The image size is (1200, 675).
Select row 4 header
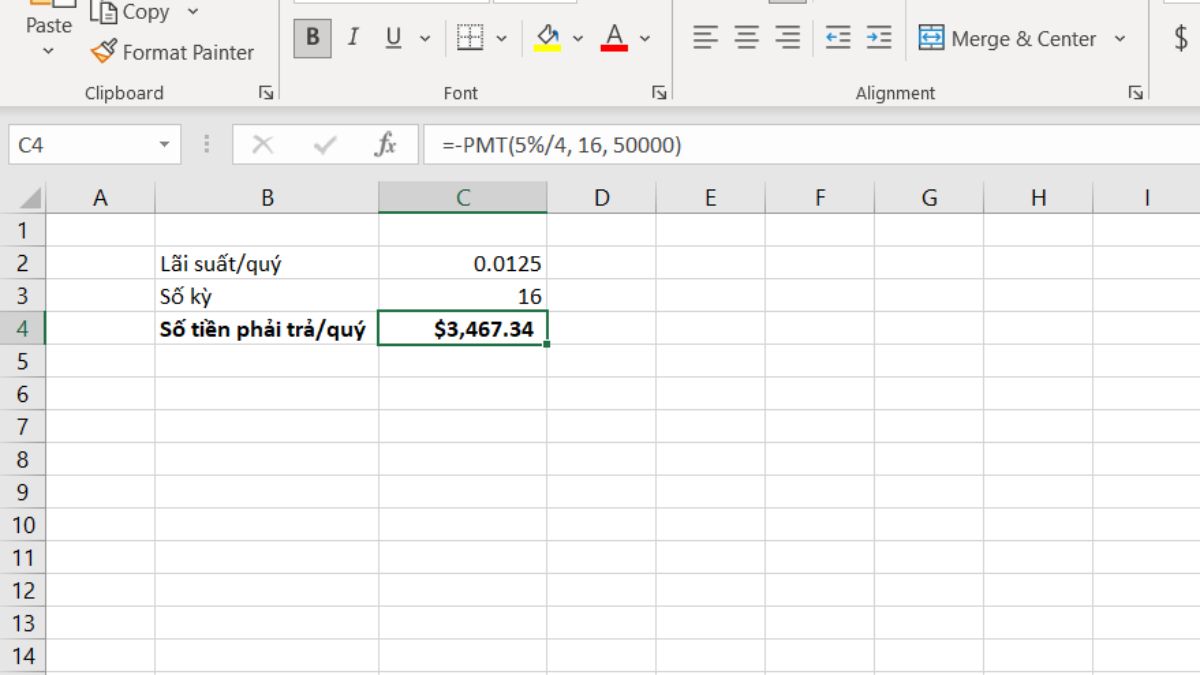23,328
